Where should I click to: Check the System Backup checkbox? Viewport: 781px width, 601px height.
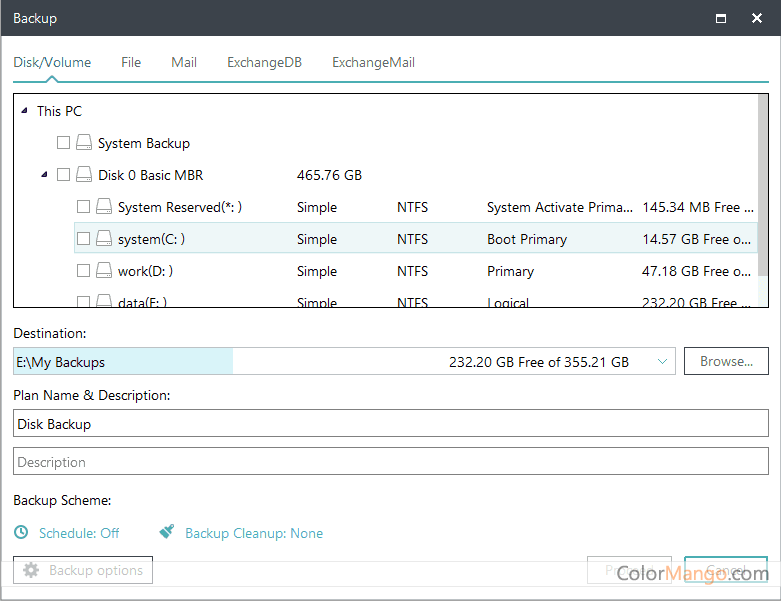click(x=64, y=143)
